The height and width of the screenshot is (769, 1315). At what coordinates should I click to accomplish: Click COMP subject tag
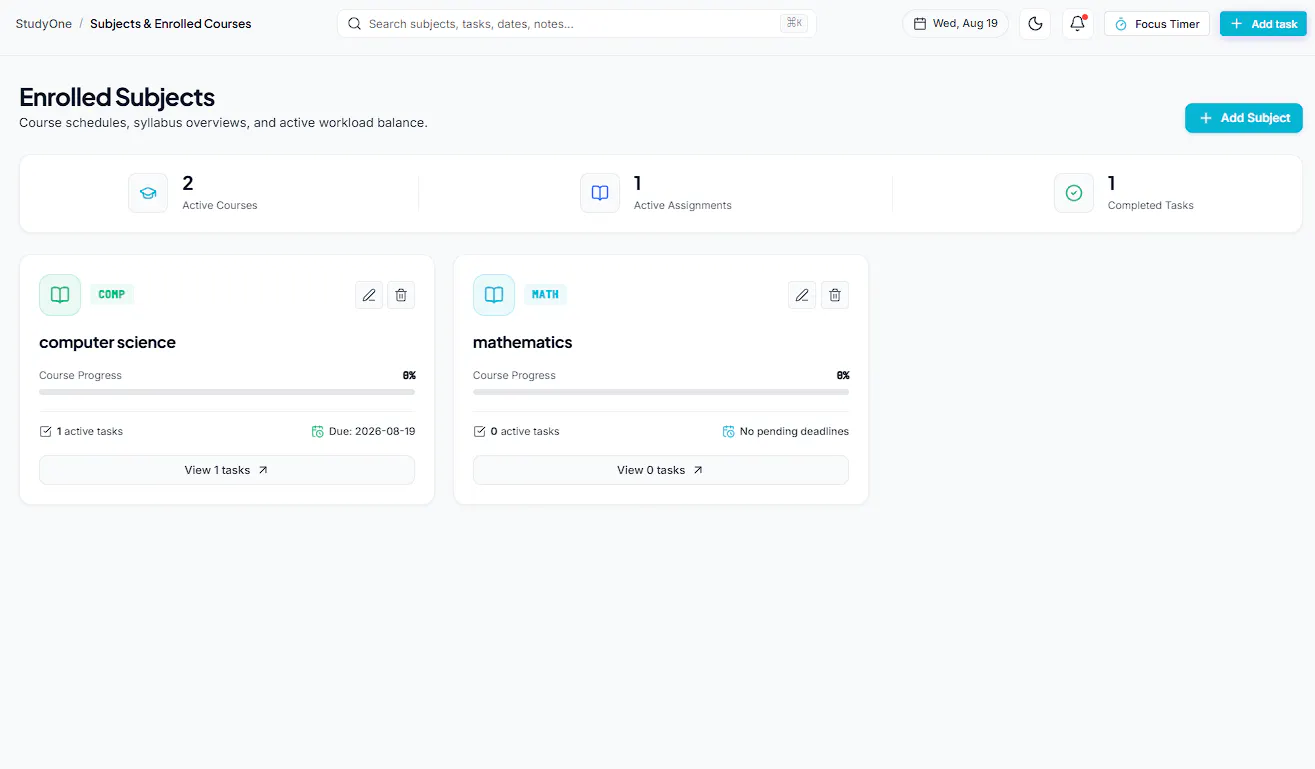coord(112,295)
